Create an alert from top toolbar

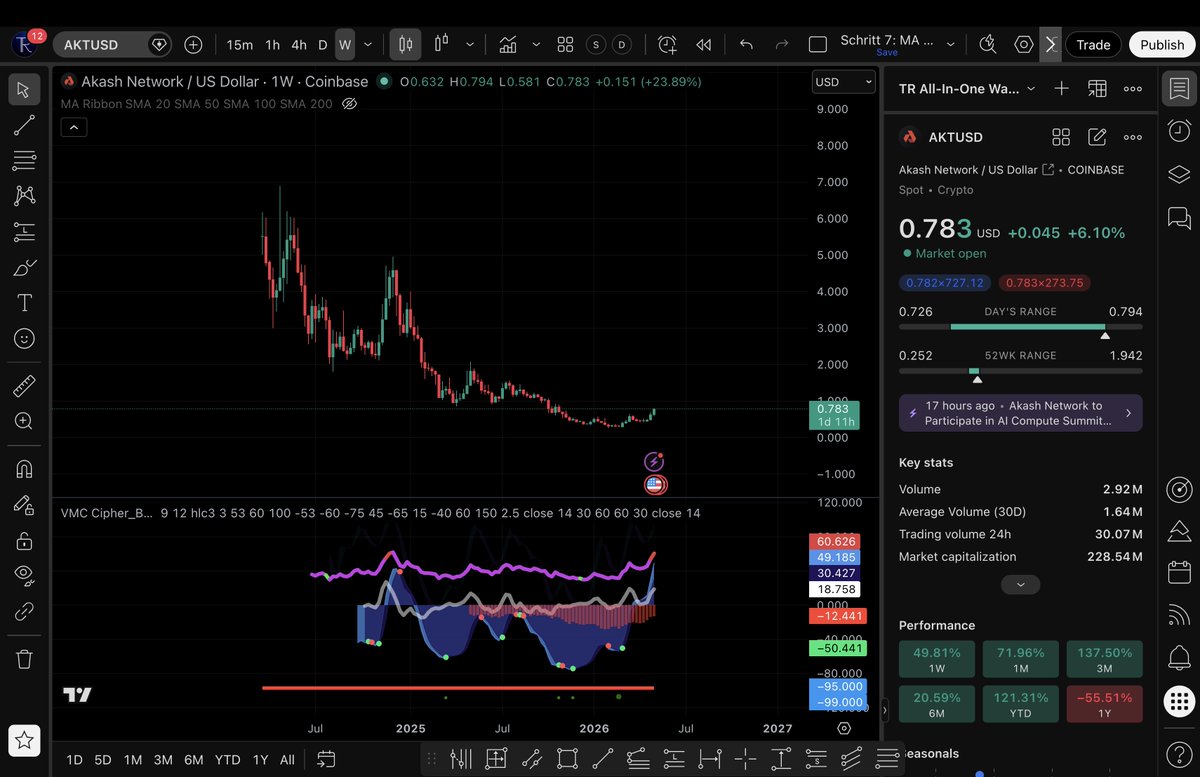tap(667, 45)
